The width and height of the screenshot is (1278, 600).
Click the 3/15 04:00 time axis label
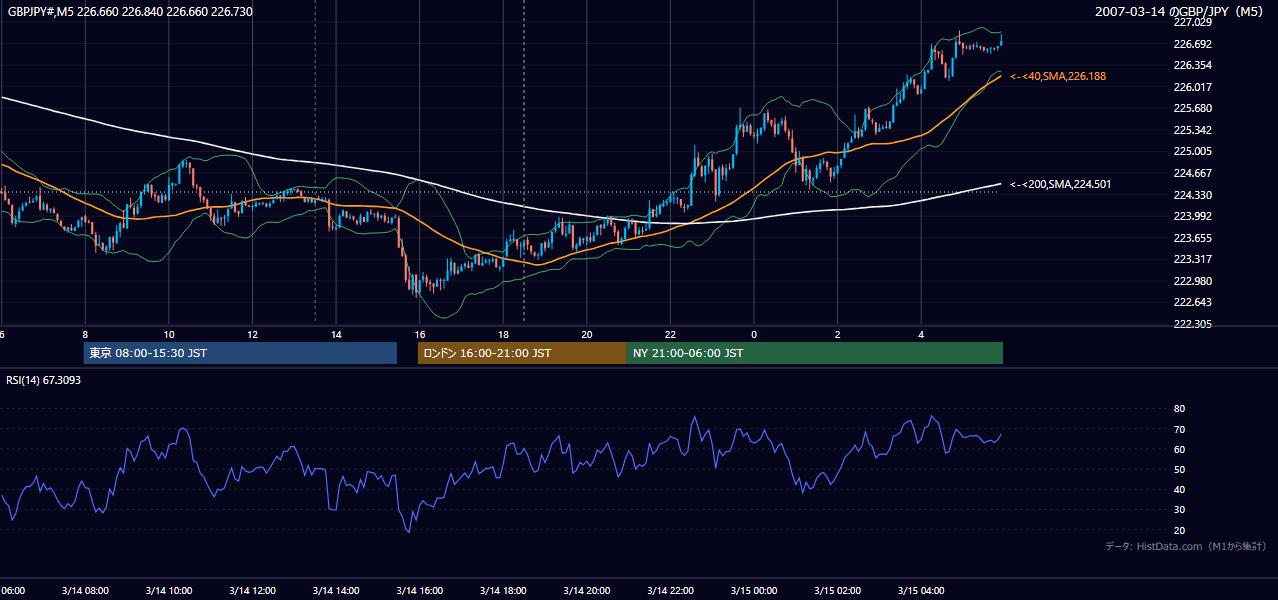click(x=922, y=591)
